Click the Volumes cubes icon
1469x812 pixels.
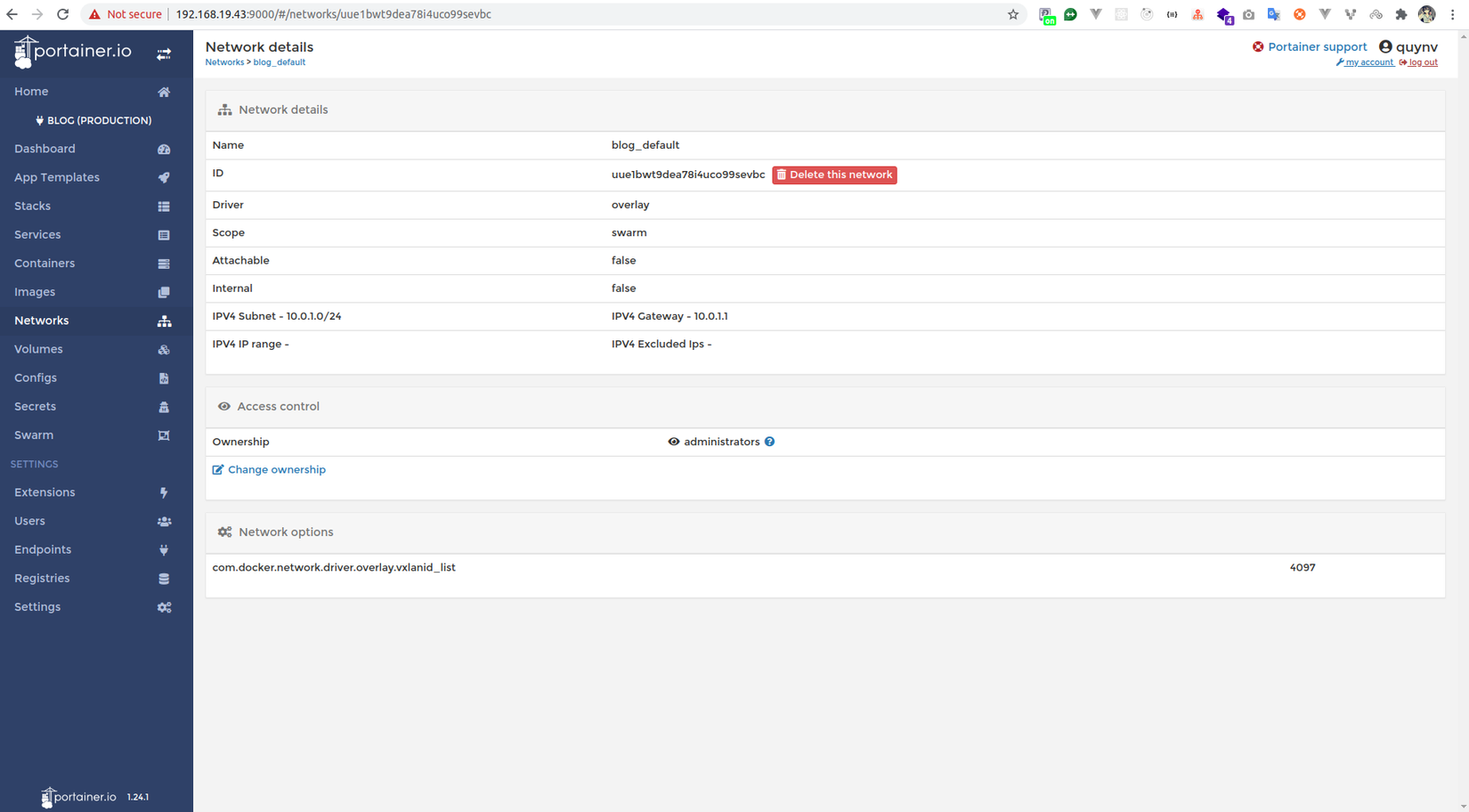[164, 349]
